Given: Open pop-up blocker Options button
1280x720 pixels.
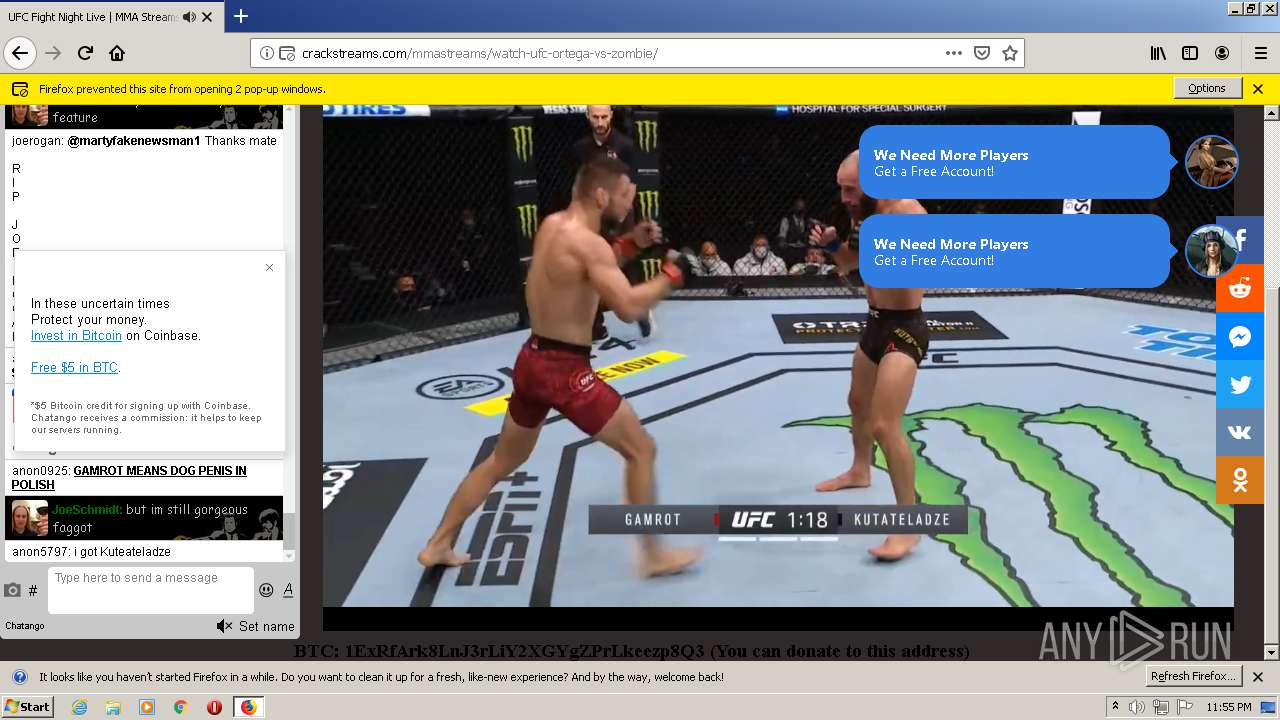Looking at the screenshot, I should [1207, 88].
